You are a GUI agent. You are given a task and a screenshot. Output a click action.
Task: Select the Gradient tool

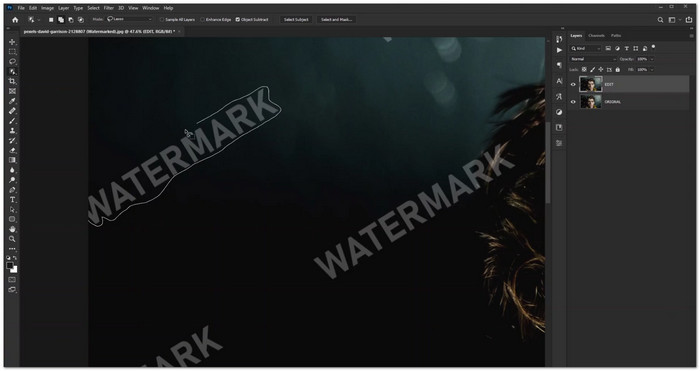click(x=12, y=160)
